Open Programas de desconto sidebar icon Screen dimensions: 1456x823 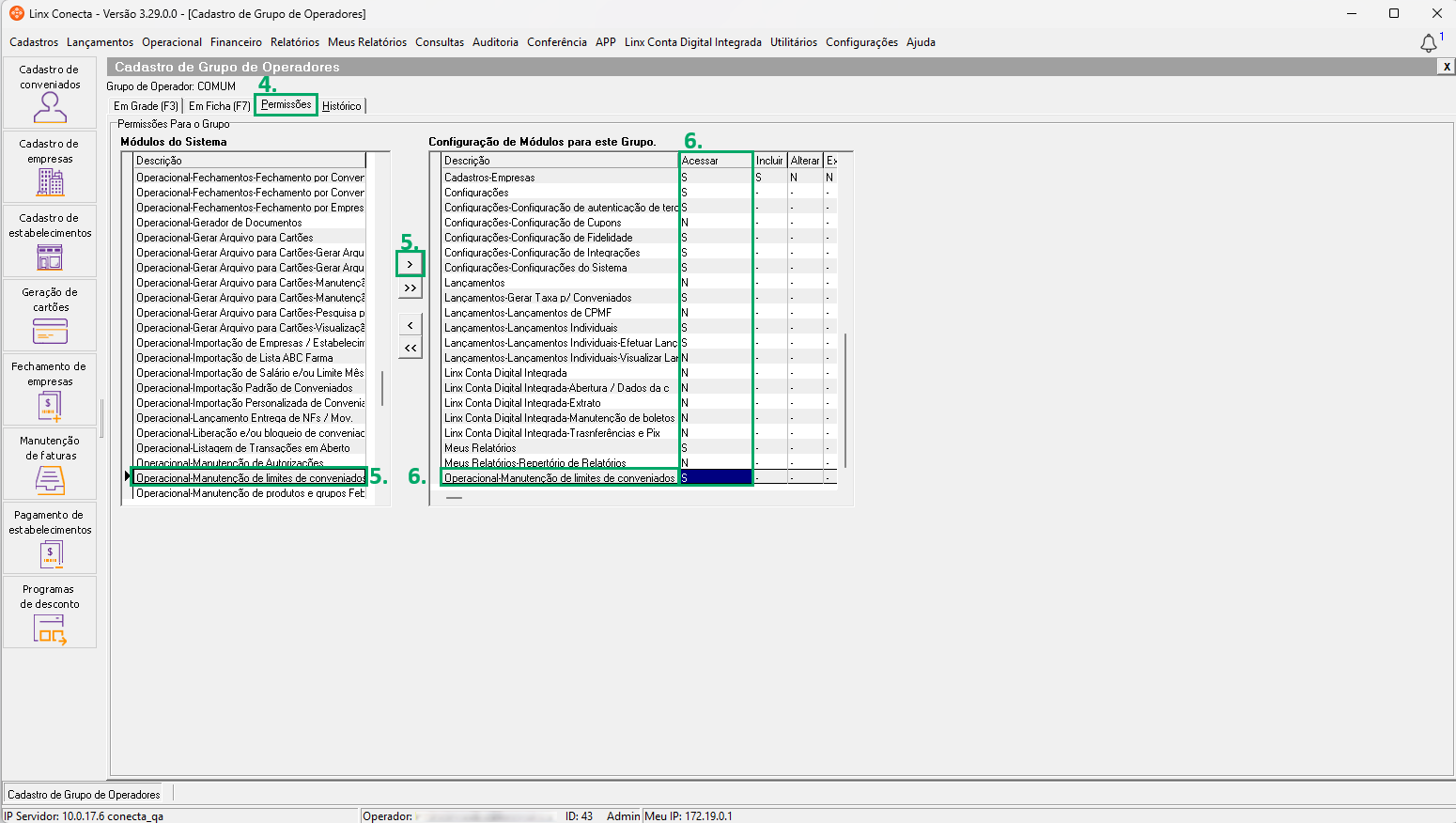(x=50, y=613)
